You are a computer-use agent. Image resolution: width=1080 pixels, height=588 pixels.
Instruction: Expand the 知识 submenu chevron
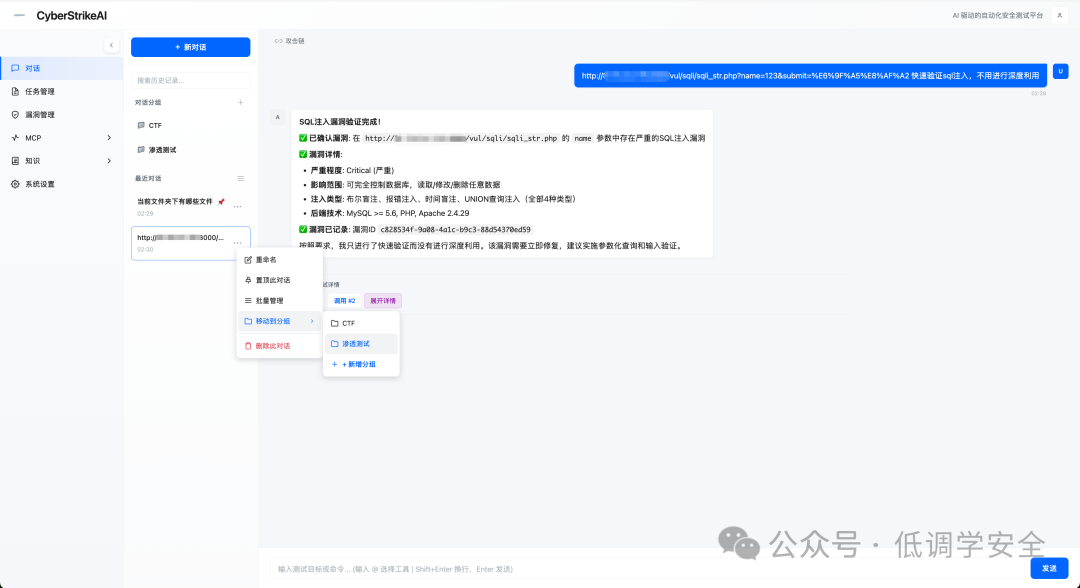click(109, 161)
